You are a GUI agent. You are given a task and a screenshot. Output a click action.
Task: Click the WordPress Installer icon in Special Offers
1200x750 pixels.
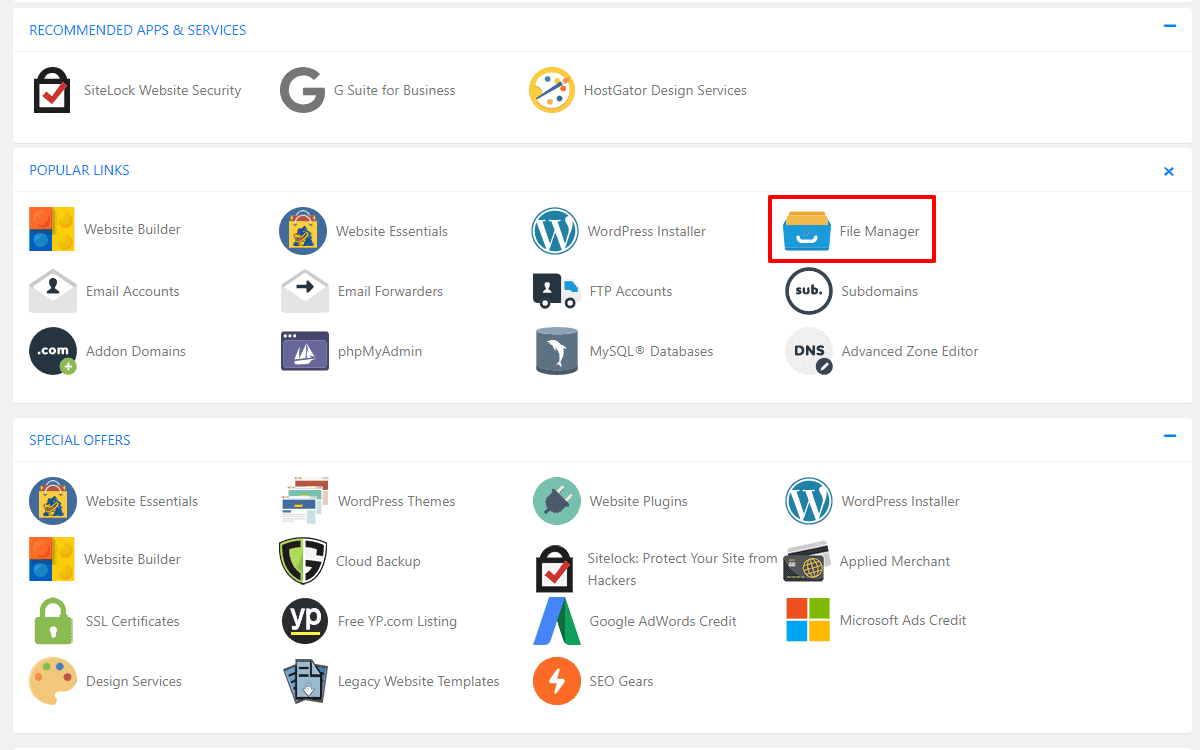[809, 501]
